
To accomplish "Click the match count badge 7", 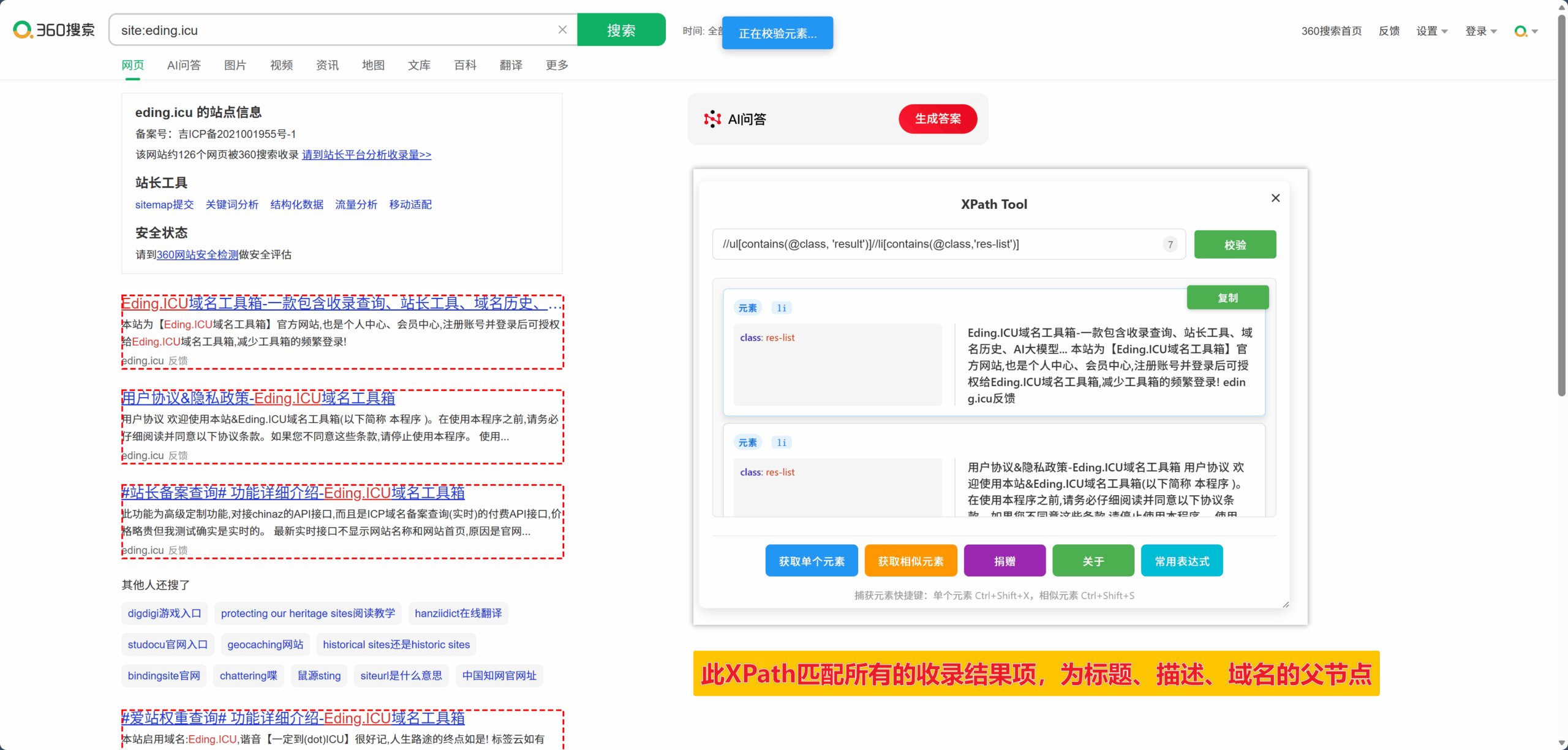I will pos(1170,244).
